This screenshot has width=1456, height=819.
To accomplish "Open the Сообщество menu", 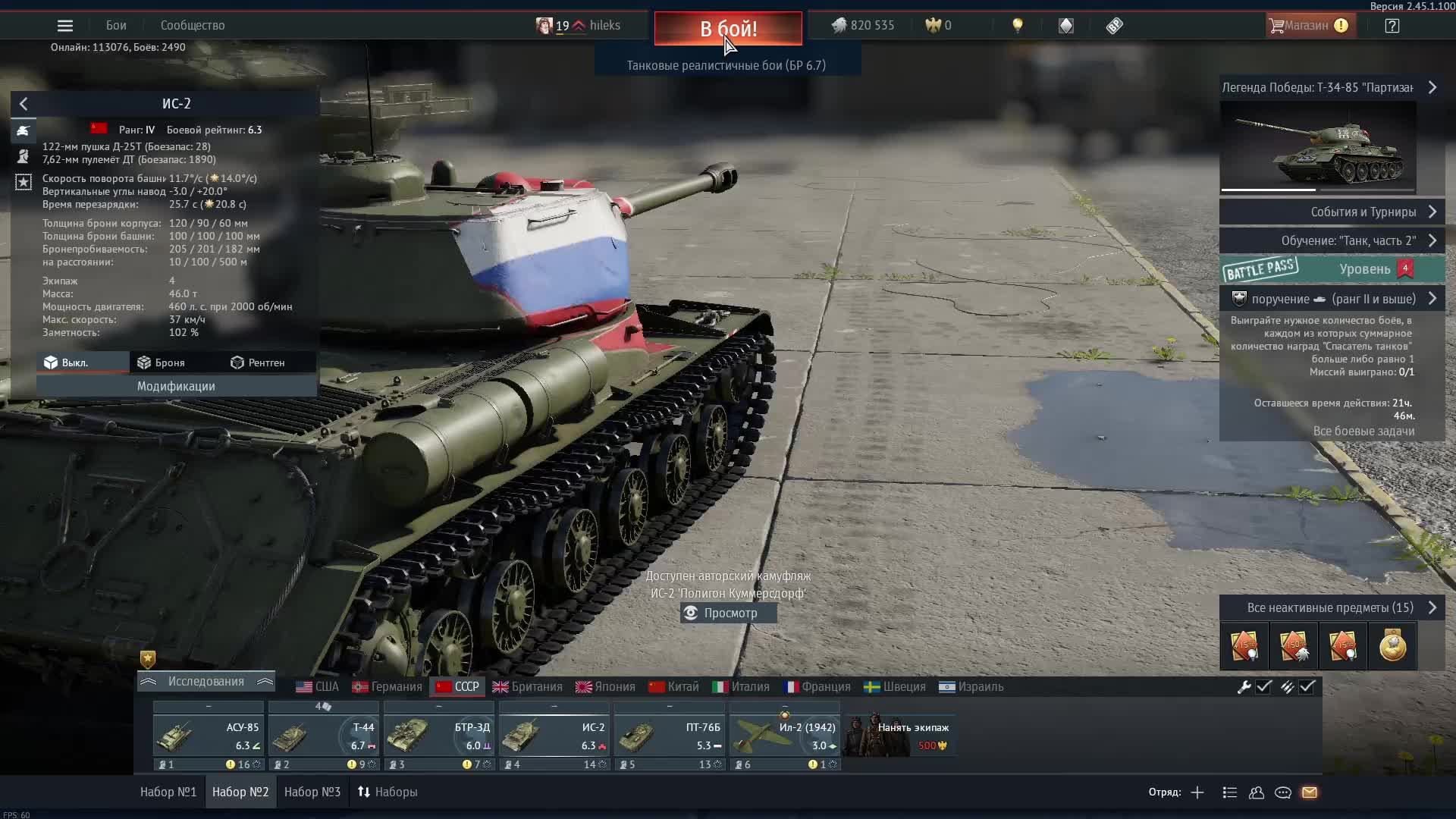I will (x=193, y=26).
